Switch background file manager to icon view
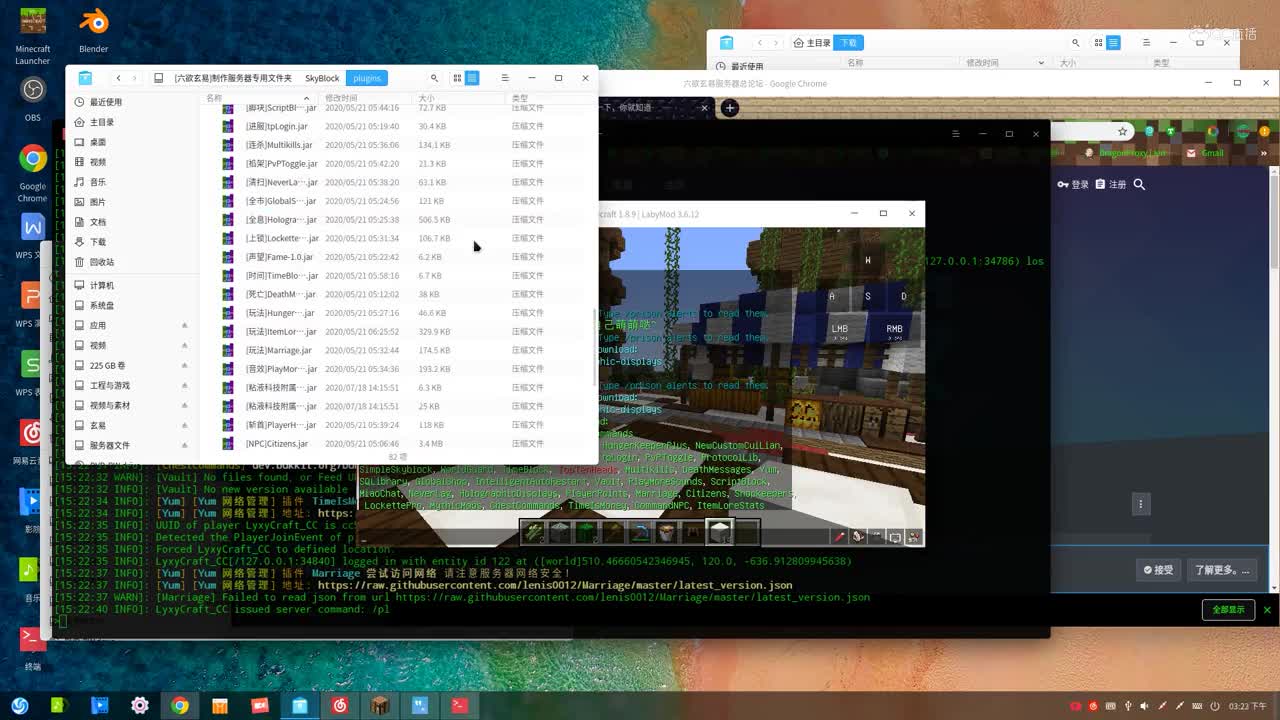Screen dimensions: 1280x720 pos(1099,43)
